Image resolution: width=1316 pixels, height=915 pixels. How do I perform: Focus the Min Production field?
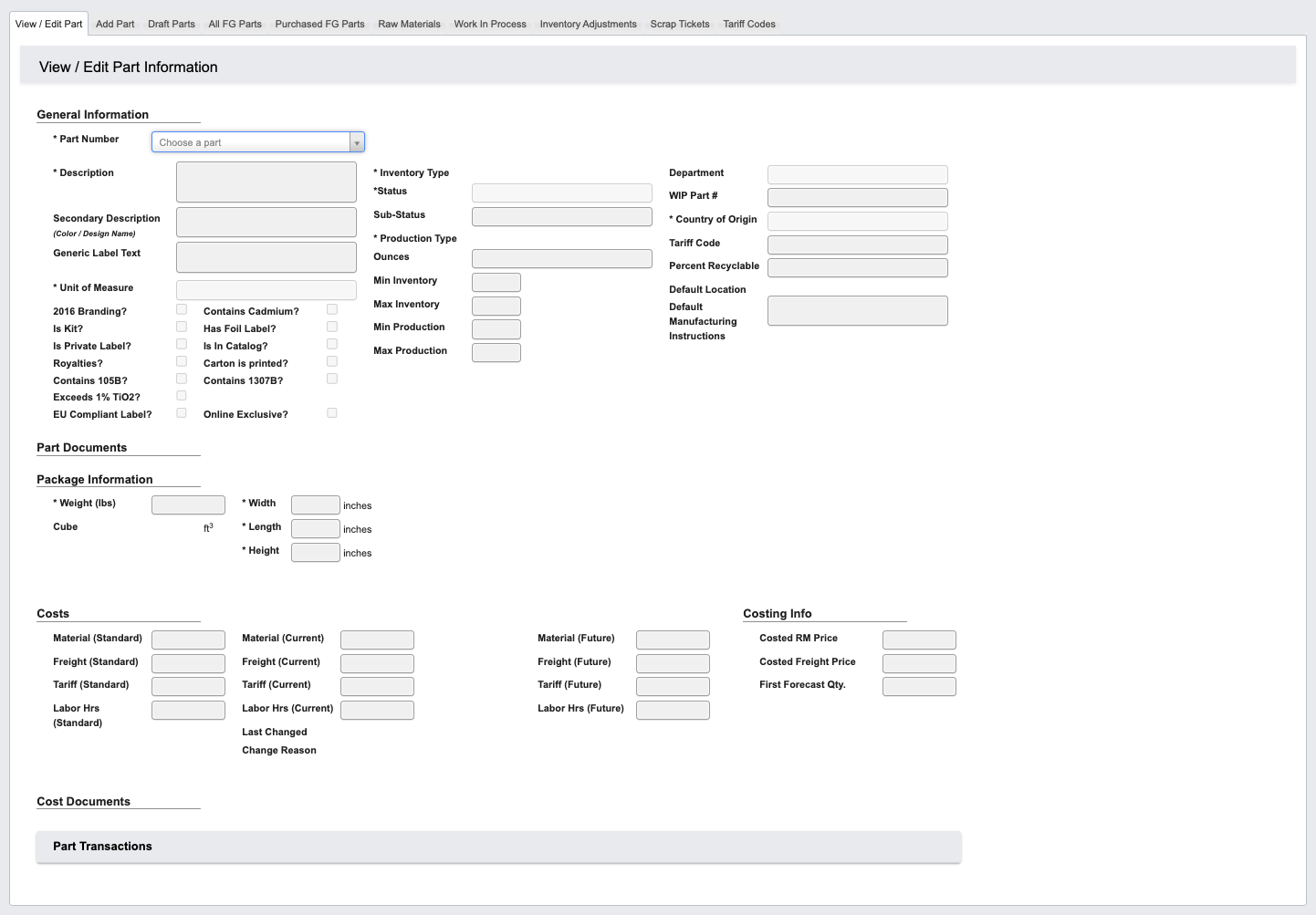[496, 328]
